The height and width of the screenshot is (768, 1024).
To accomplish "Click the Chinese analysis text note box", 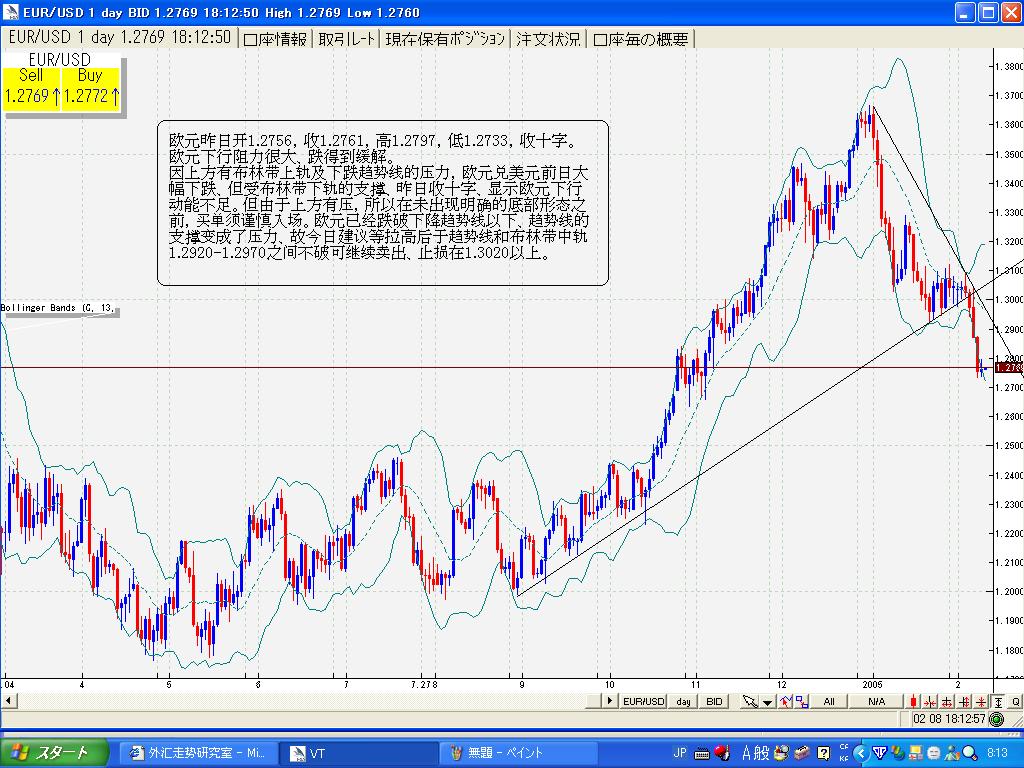I will point(383,202).
